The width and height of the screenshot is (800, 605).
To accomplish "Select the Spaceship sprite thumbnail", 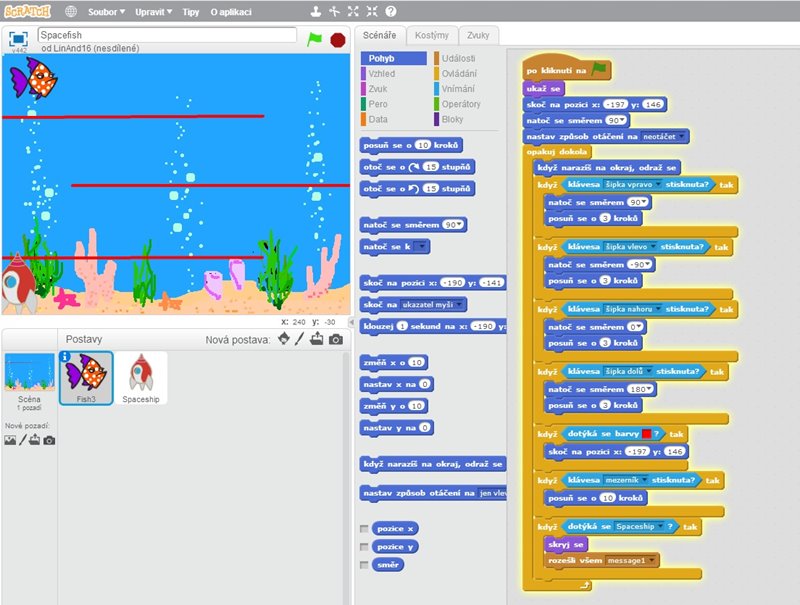I will point(141,377).
